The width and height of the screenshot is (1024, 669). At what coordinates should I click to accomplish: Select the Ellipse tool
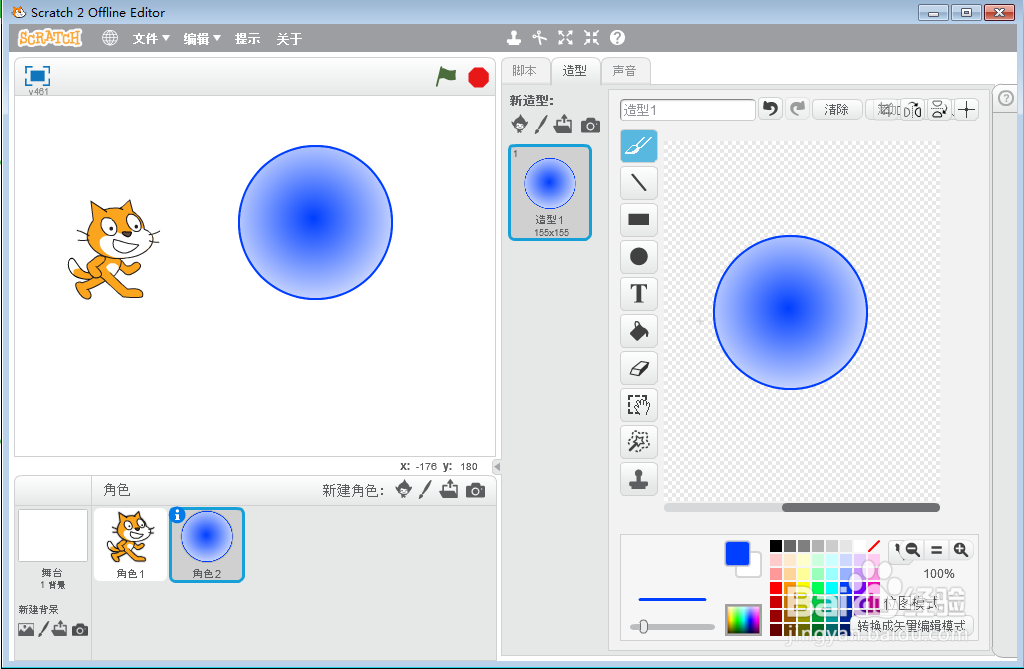pyautogui.click(x=638, y=257)
